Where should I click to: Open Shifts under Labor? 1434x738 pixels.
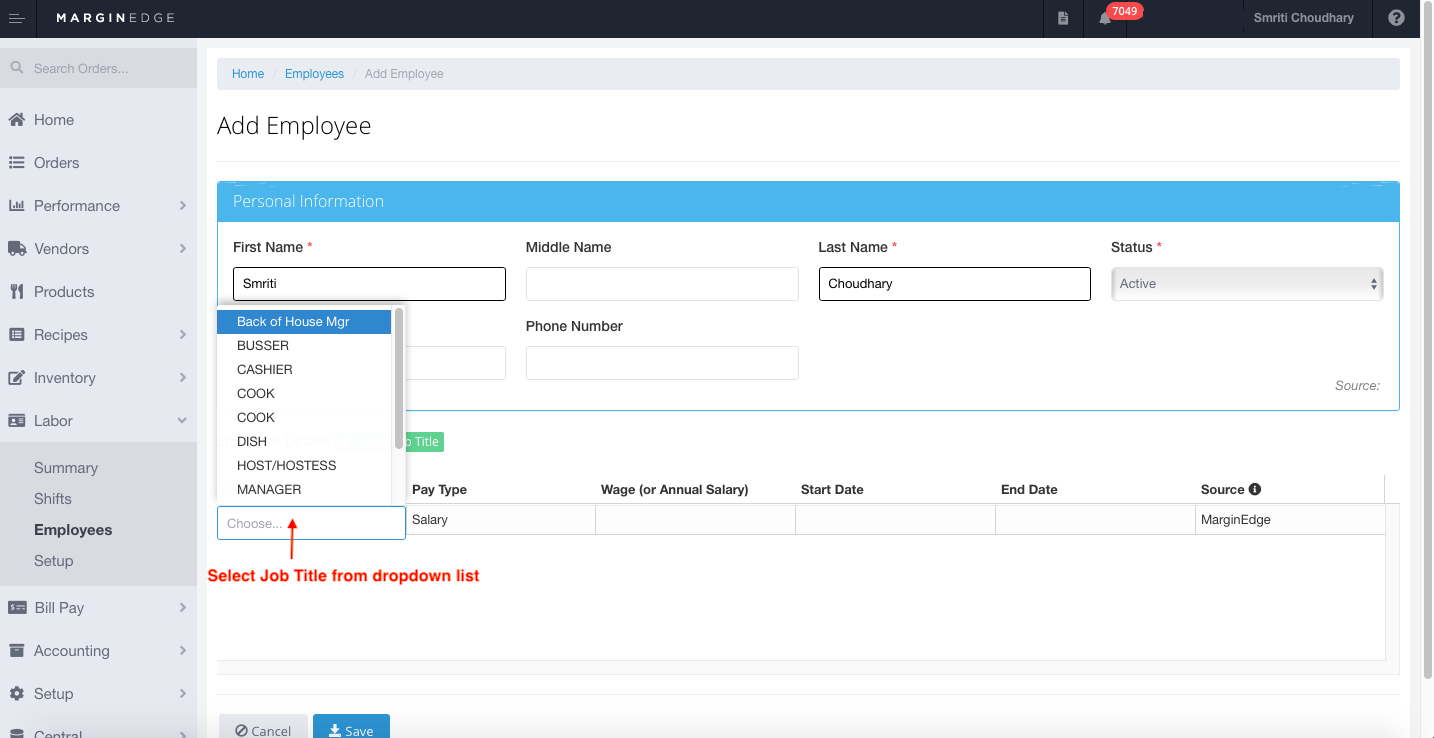pyautogui.click(x=53, y=499)
